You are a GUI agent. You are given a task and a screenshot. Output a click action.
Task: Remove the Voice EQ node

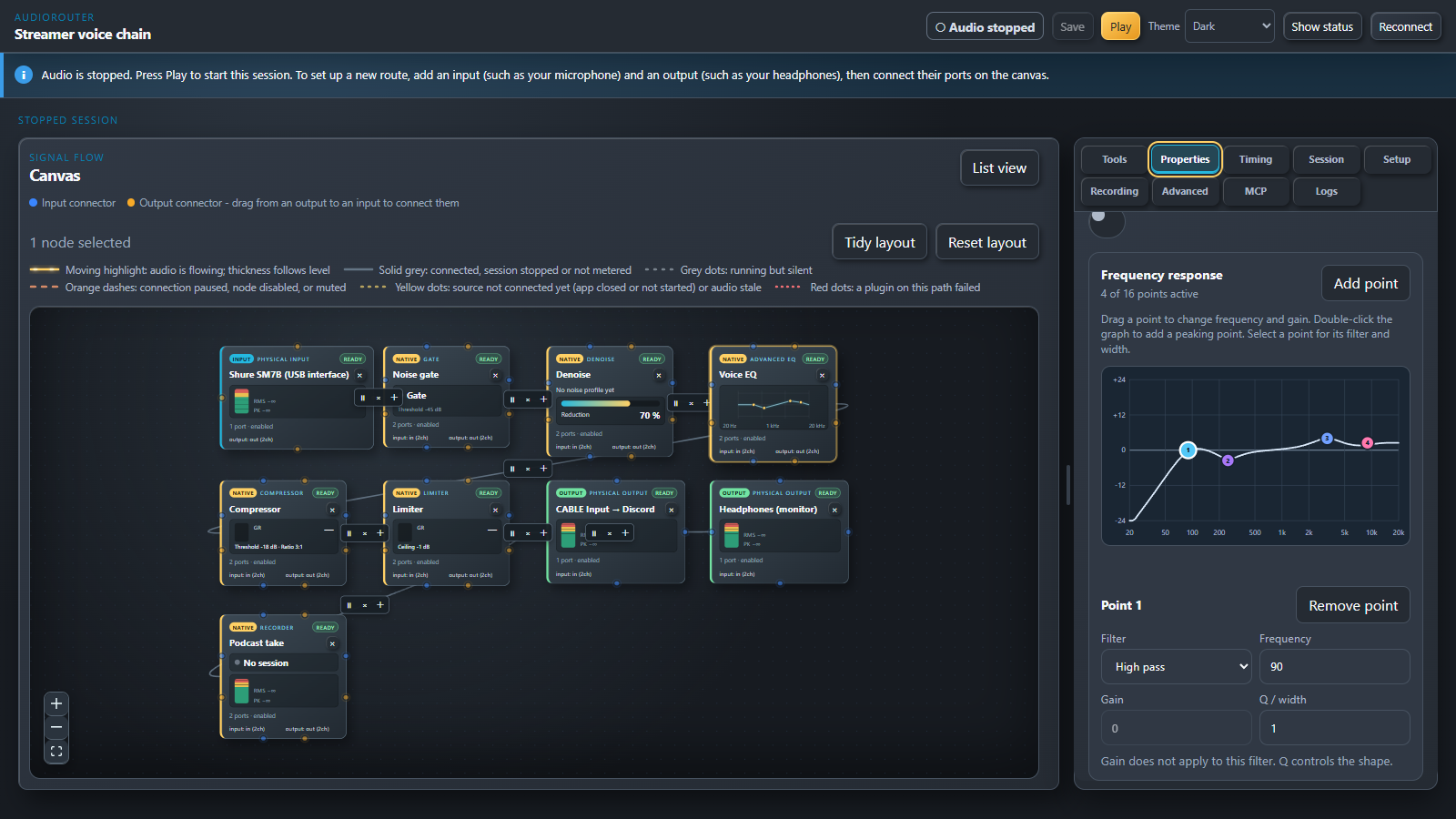[x=822, y=375]
